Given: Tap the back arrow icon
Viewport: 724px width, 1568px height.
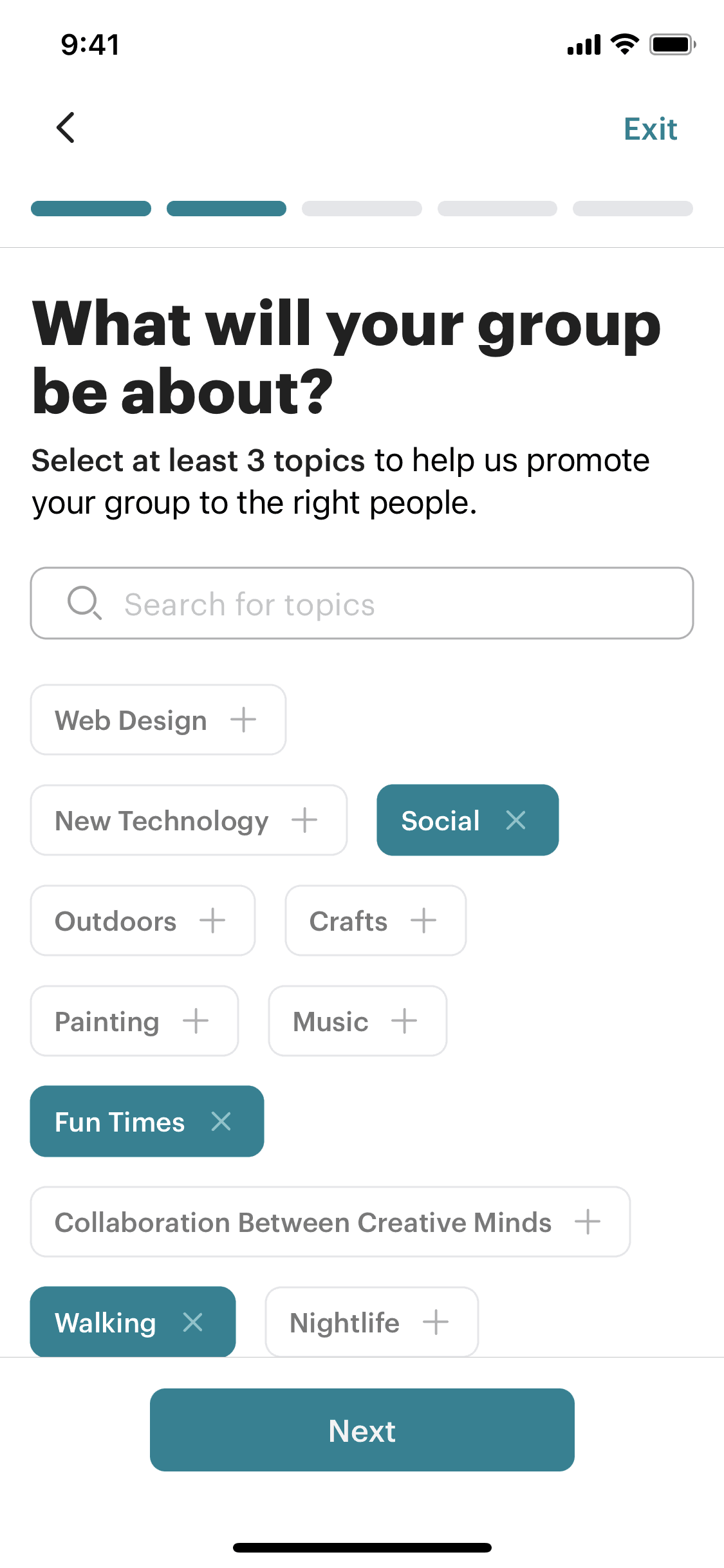Looking at the screenshot, I should click(66, 127).
